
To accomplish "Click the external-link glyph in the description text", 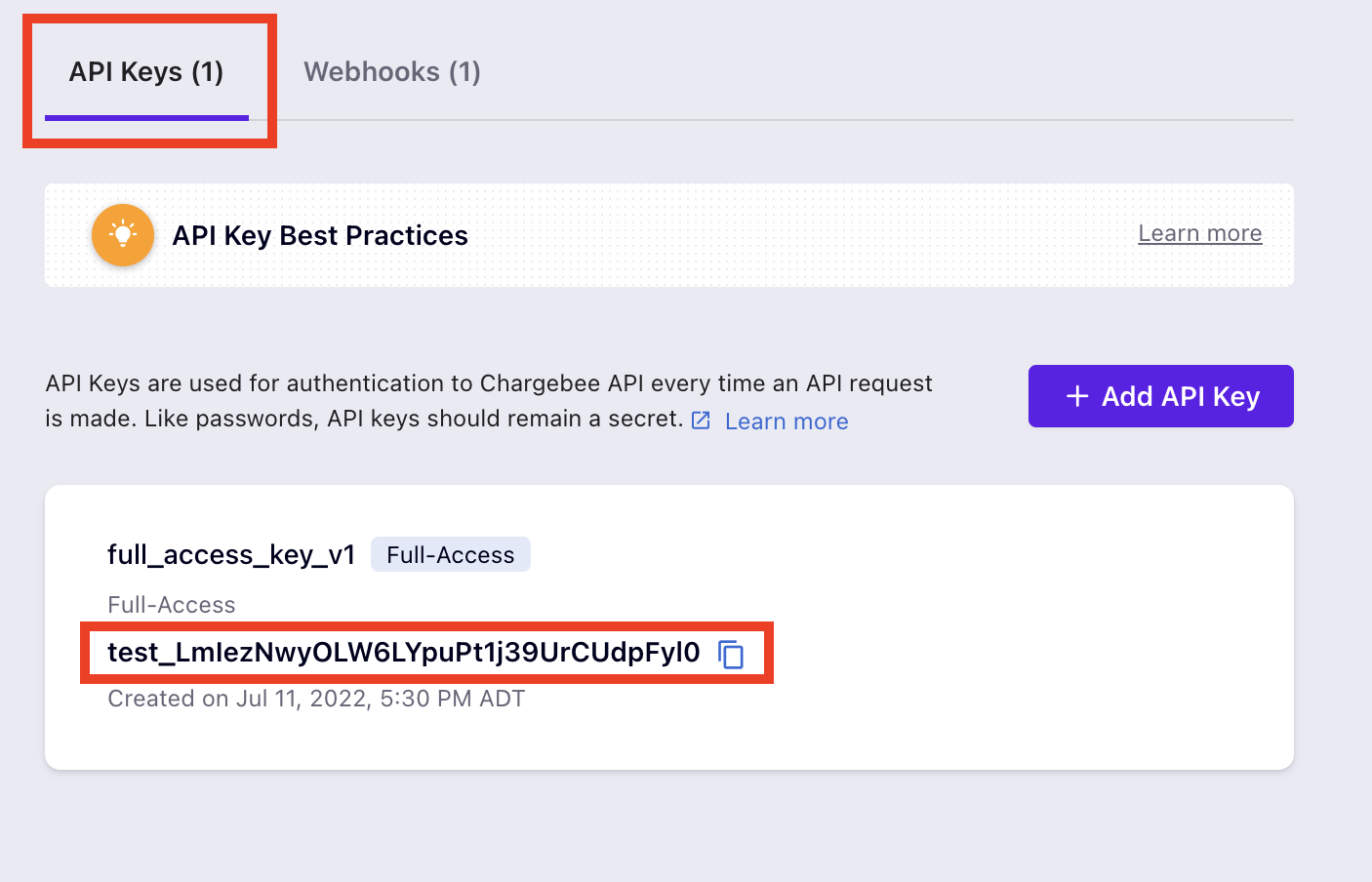I will click(701, 420).
